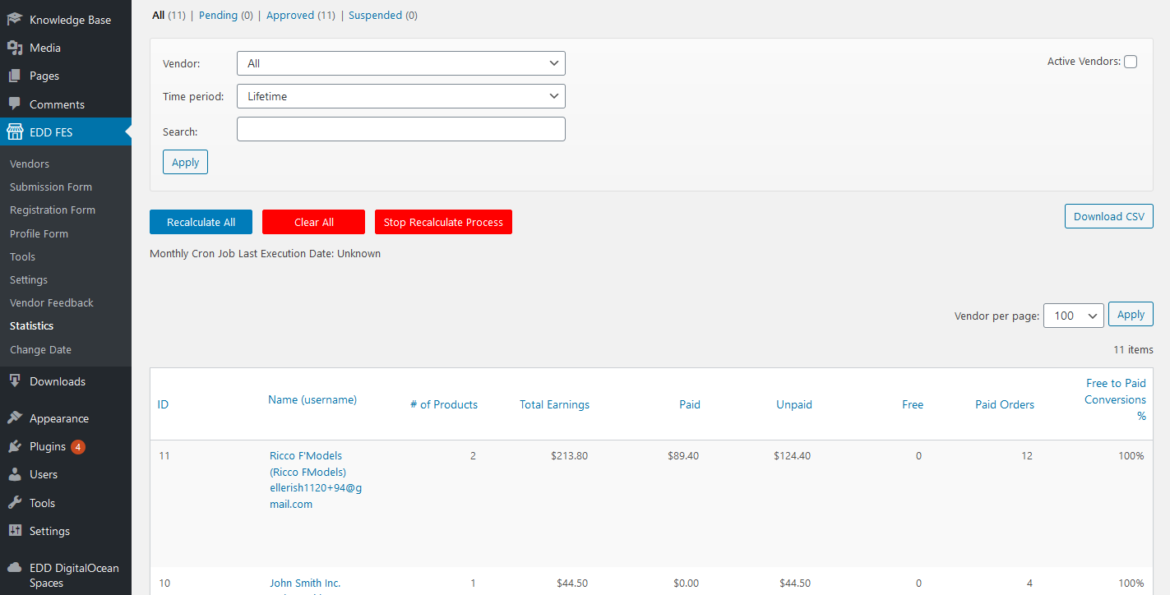Open Comments via its speech bubble icon
The height and width of the screenshot is (595, 1170).
point(15,104)
